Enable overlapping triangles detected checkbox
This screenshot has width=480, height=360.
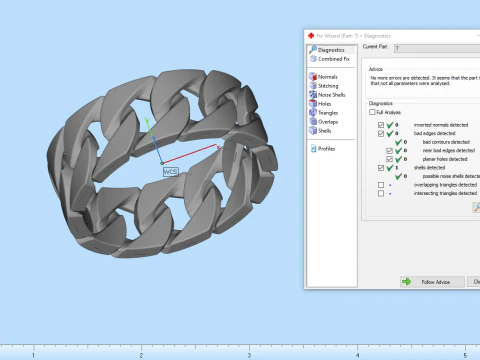coord(381,185)
